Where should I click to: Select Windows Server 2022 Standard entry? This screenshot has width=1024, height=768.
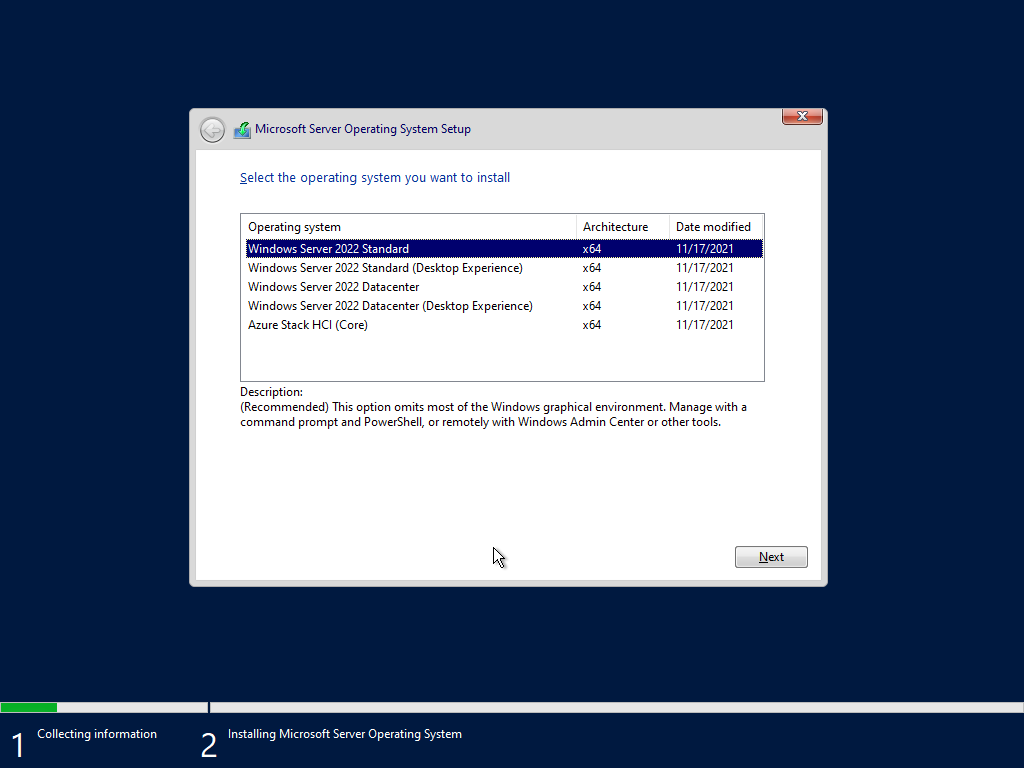coord(328,249)
